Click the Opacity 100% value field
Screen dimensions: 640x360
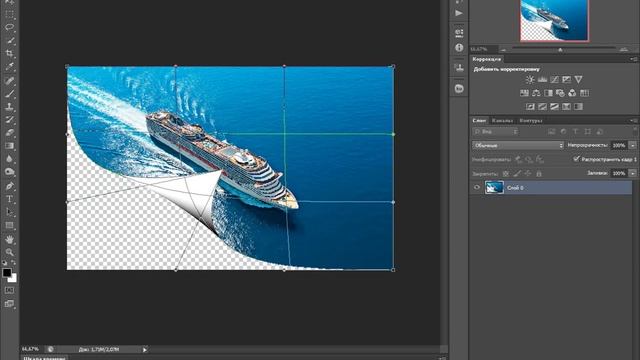tap(619, 145)
